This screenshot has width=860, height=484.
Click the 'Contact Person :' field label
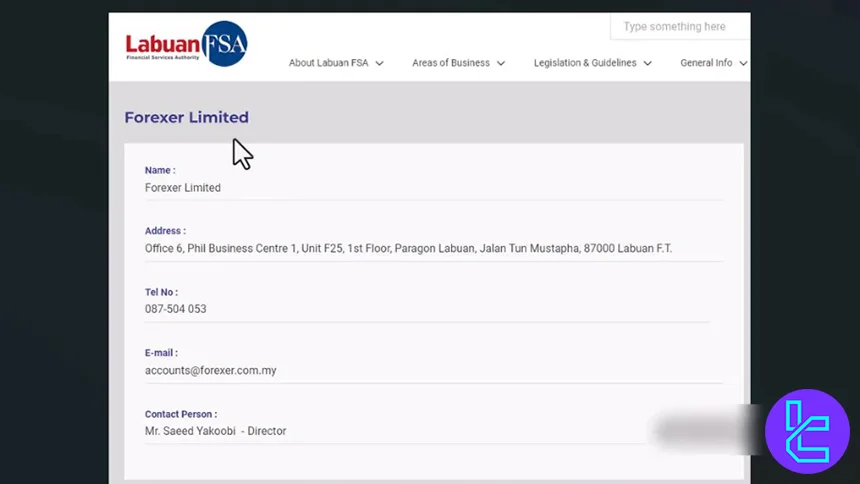pos(180,414)
